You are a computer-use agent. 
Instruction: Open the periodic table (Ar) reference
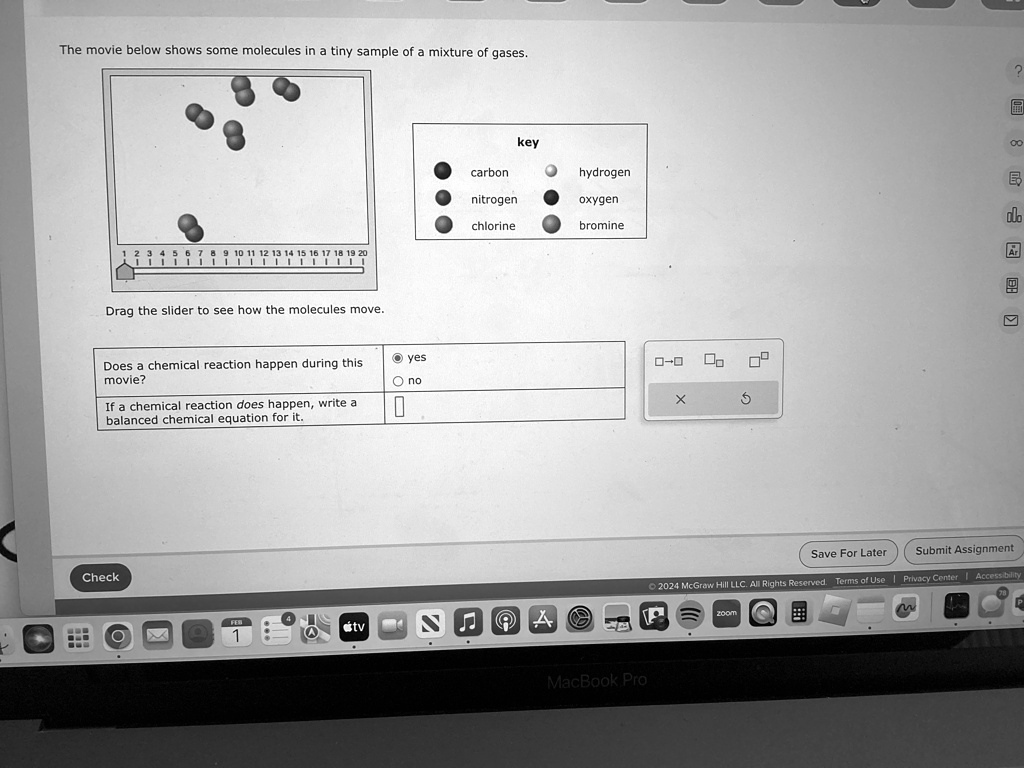point(1012,251)
